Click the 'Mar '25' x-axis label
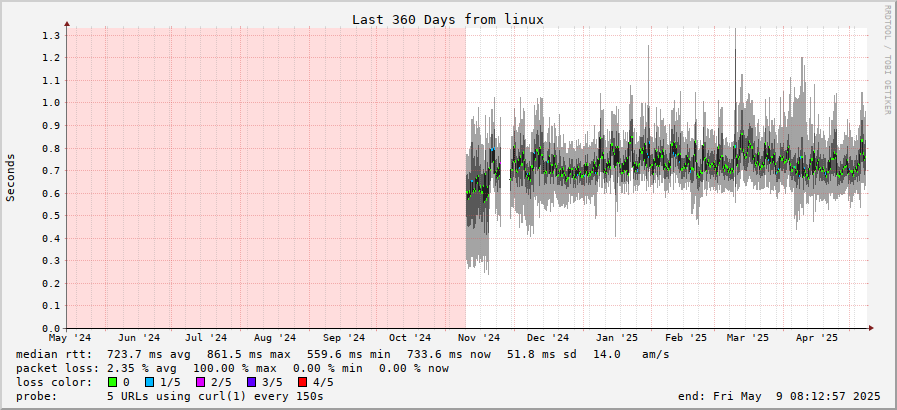This screenshot has width=897, height=410. coord(748,339)
